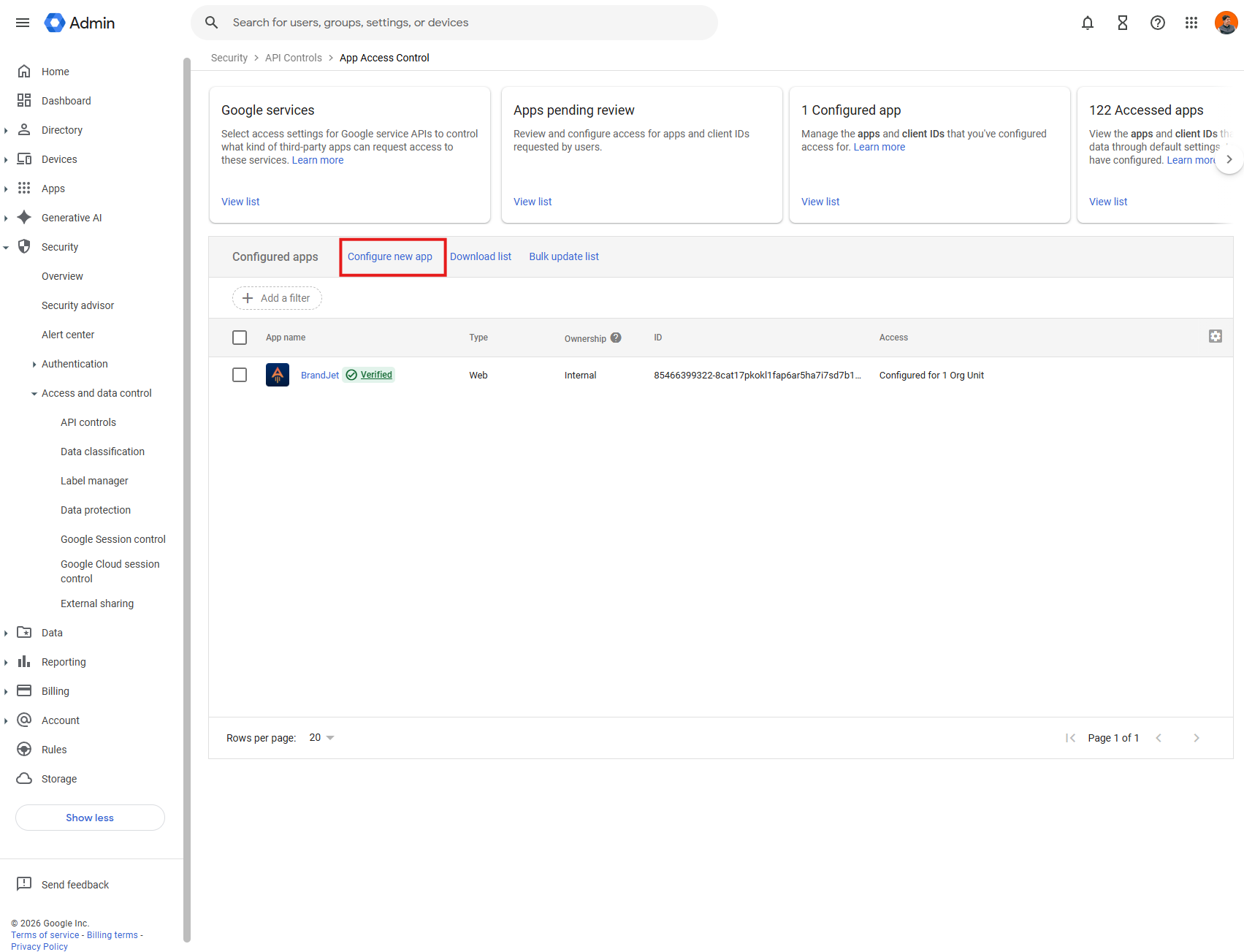
Task: Click the Apps grid icon in sidebar
Action: pyautogui.click(x=24, y=189)
